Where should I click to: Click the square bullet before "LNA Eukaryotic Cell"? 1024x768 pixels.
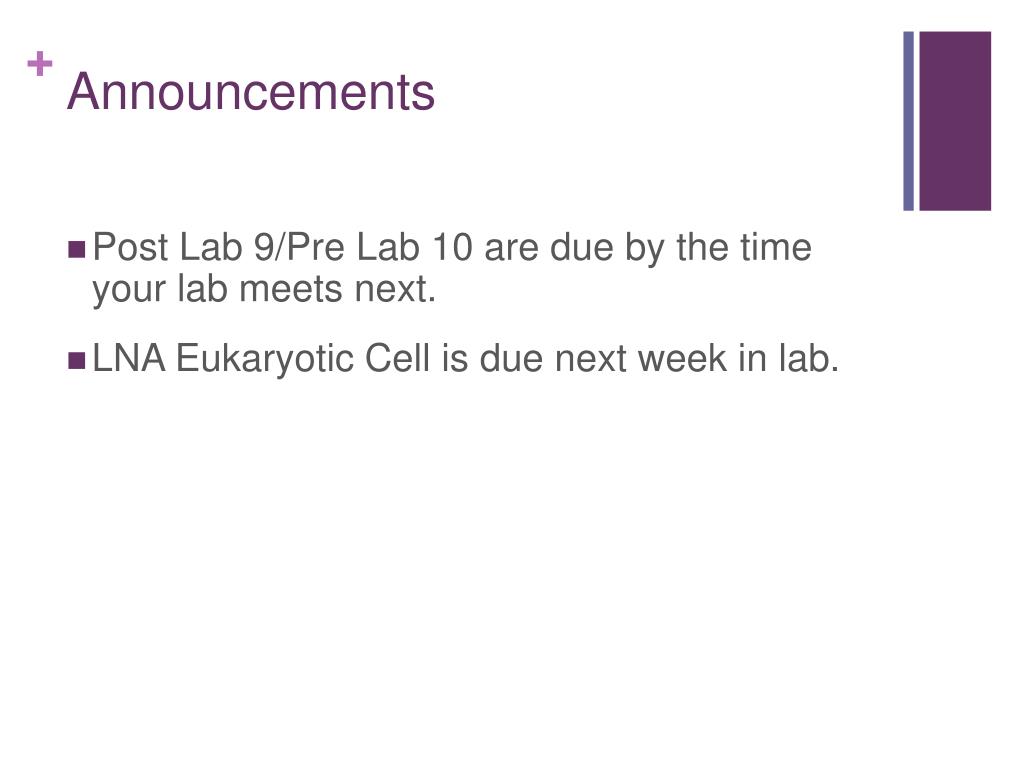(76, 360)
